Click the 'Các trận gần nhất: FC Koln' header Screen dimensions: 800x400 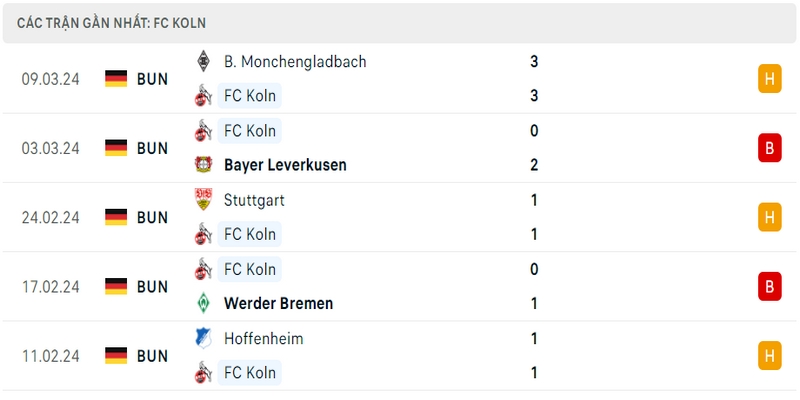(111, 23)
